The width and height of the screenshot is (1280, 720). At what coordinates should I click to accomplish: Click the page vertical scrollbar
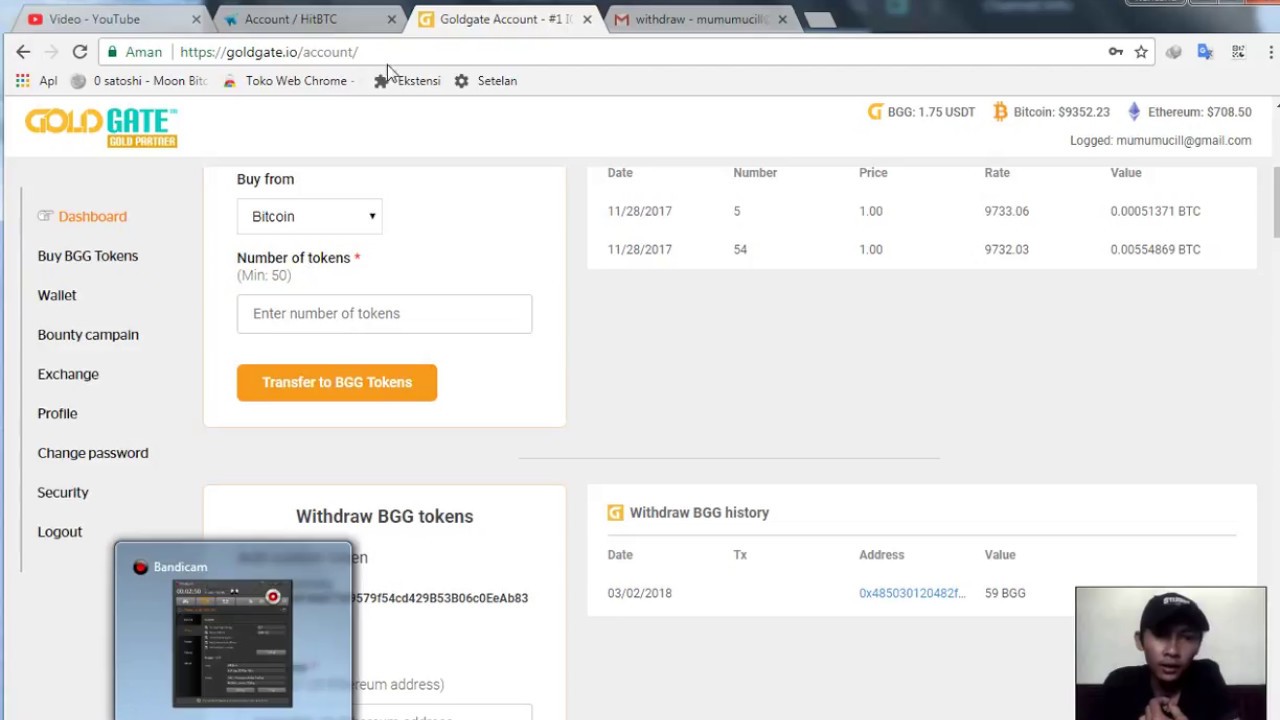(1275, 203)
